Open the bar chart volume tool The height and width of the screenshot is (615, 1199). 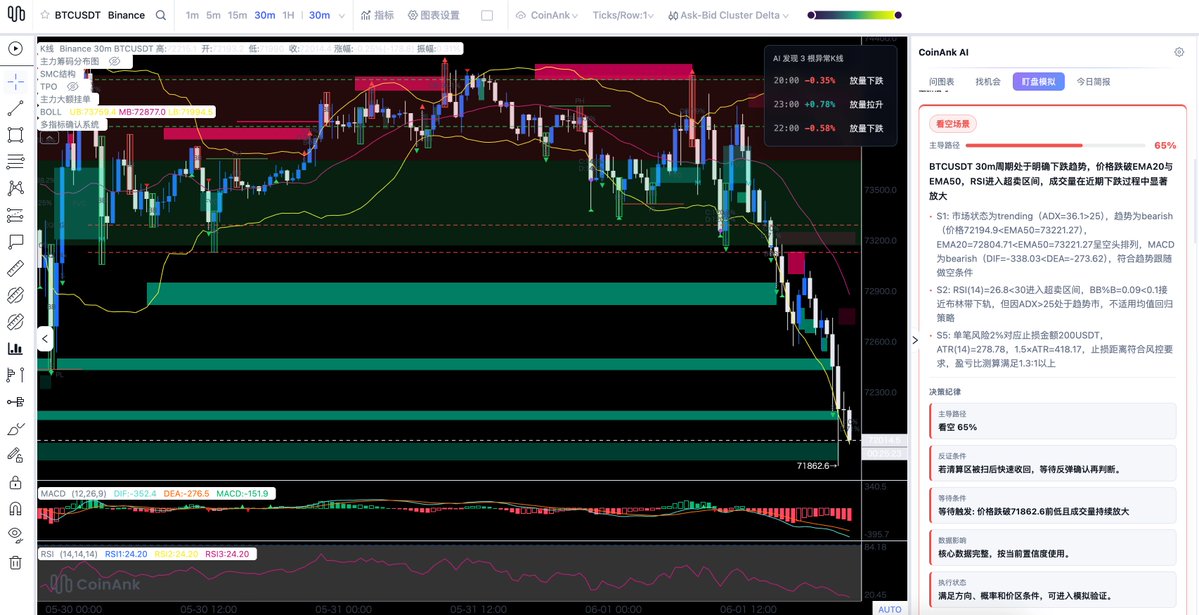pos(15,349)
